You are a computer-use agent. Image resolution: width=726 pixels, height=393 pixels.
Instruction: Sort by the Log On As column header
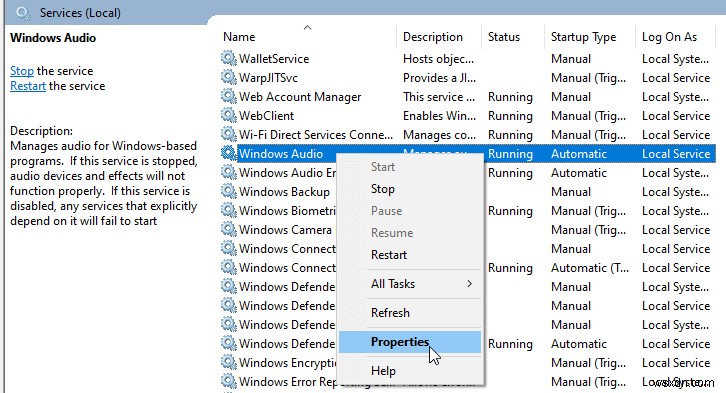click(670, 37)
